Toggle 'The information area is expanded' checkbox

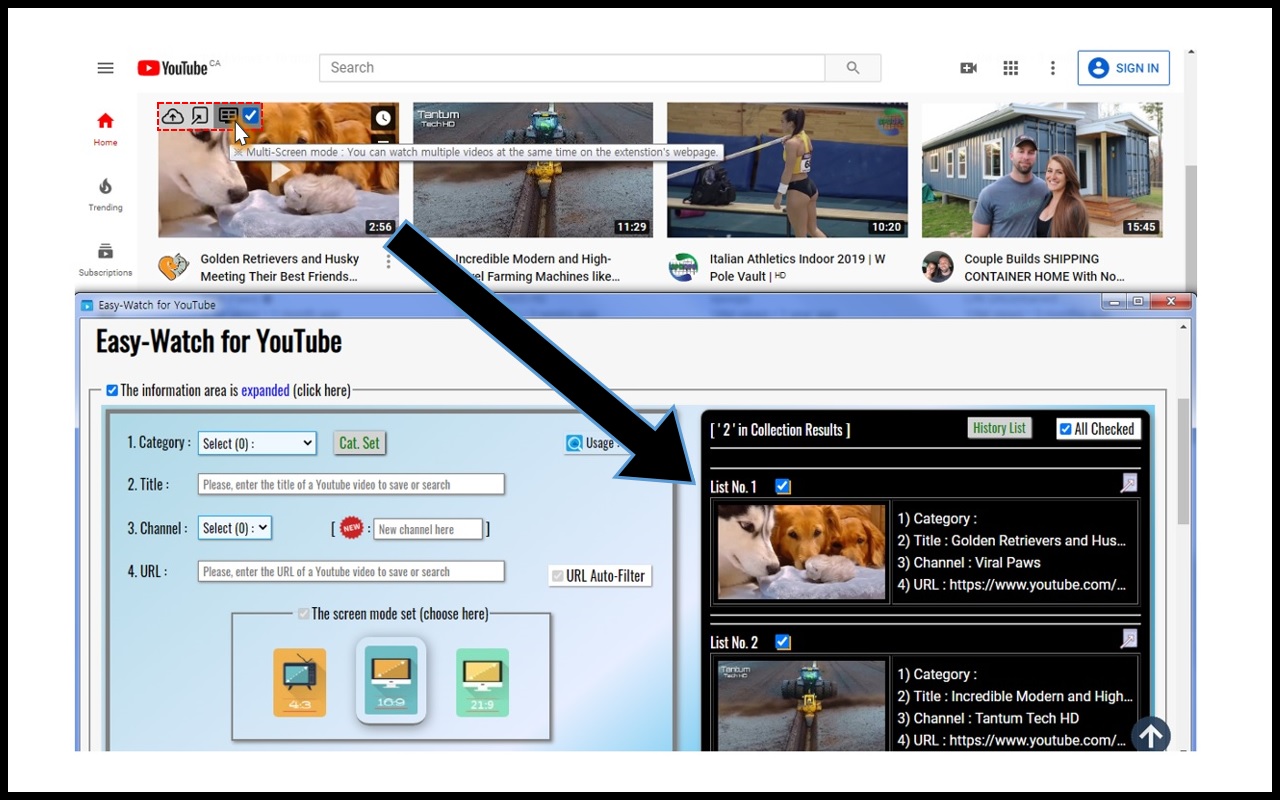[112, 390]
